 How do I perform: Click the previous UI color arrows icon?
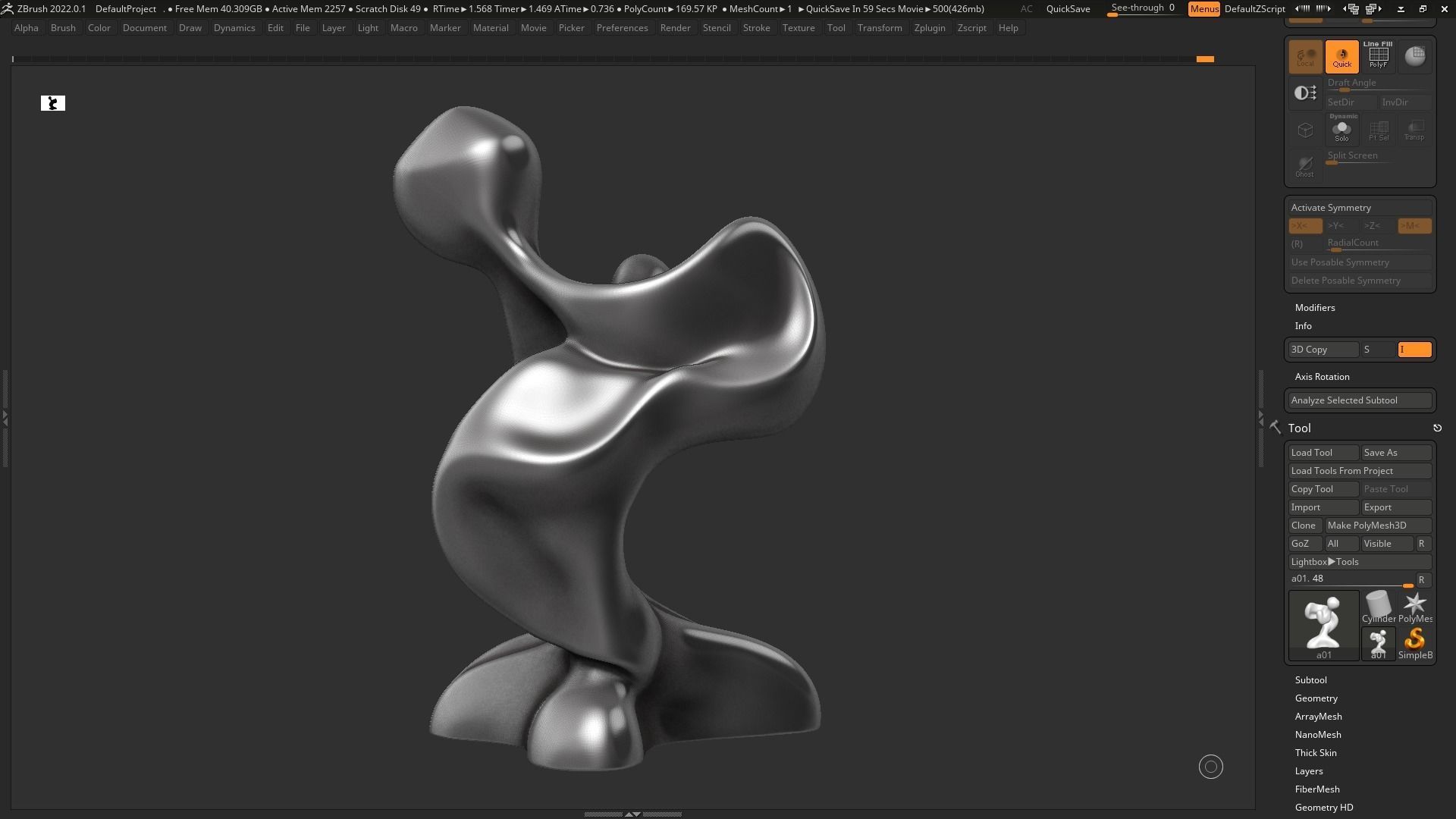pyautogui.click(x=1304, y=9)
